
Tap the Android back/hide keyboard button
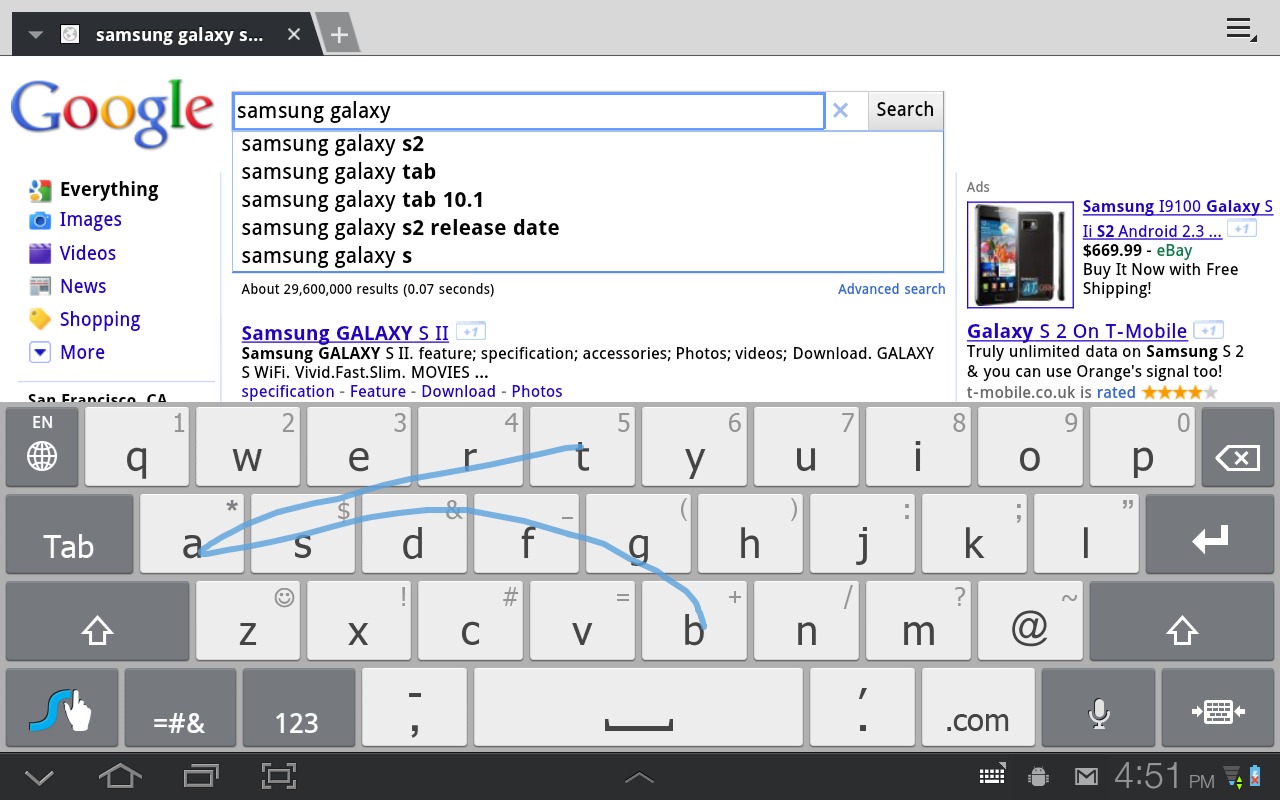[x=39, y=776]
